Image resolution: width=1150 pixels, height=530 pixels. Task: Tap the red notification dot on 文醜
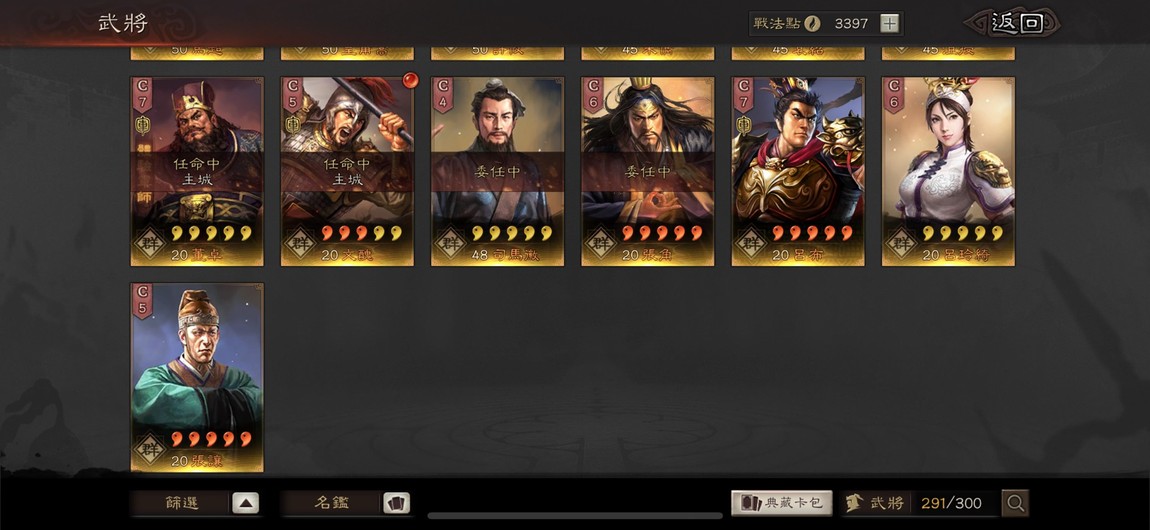[x=411, y=80]
